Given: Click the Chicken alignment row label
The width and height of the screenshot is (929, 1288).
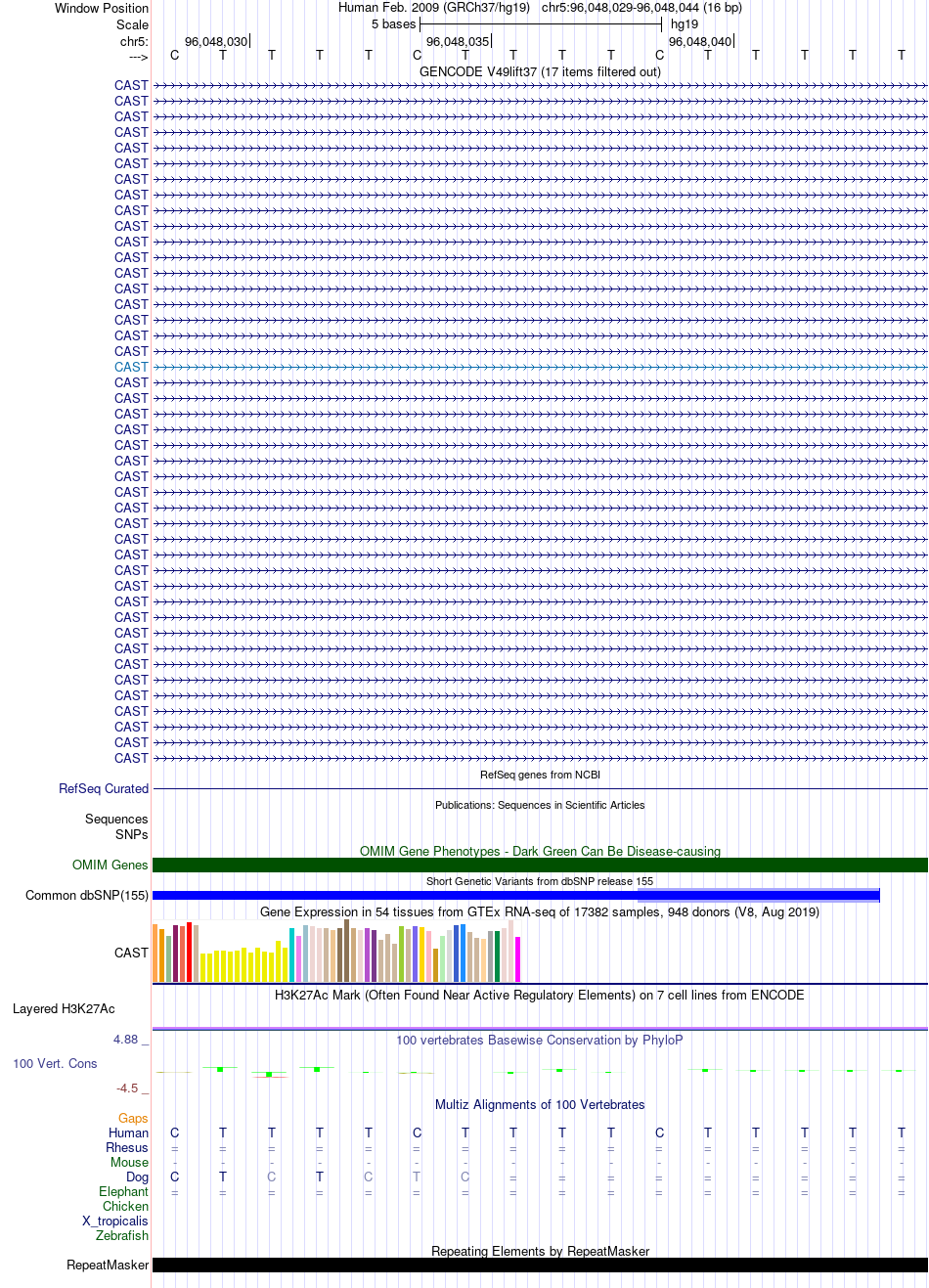Looking at the screenshot, I should click(x=125, y=1206).
